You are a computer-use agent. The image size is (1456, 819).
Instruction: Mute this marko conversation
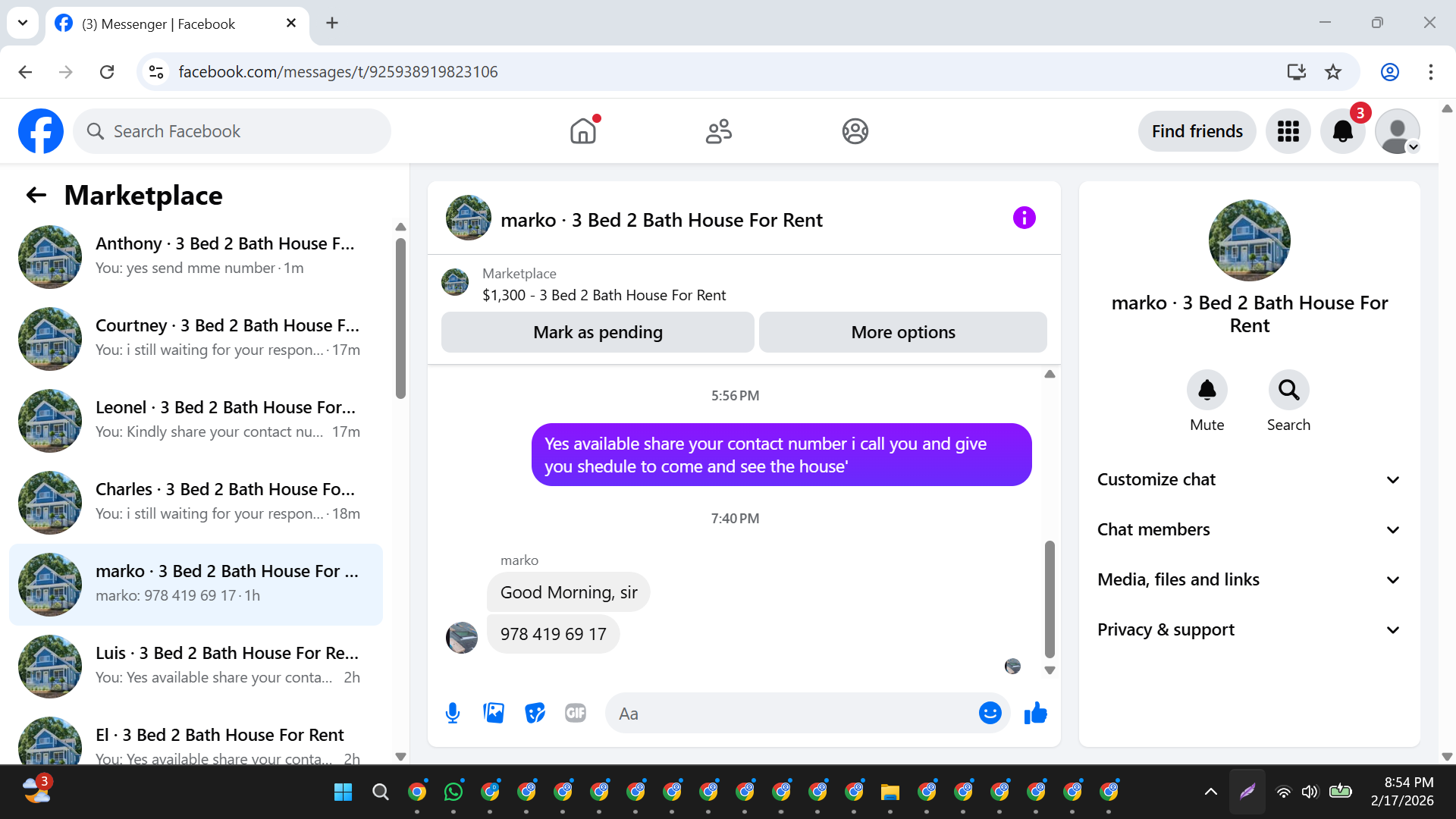[1207, 391]
